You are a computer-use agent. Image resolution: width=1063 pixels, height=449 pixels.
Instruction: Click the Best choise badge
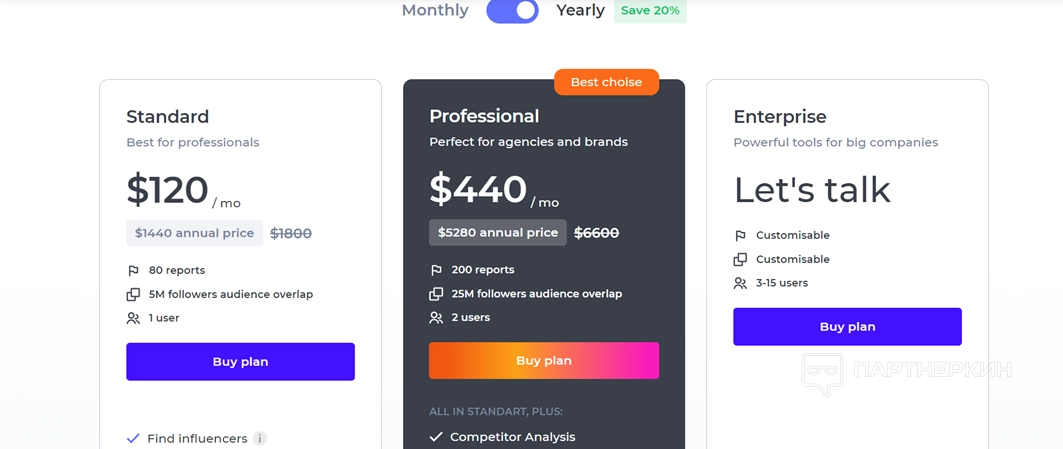click(606, 82)
